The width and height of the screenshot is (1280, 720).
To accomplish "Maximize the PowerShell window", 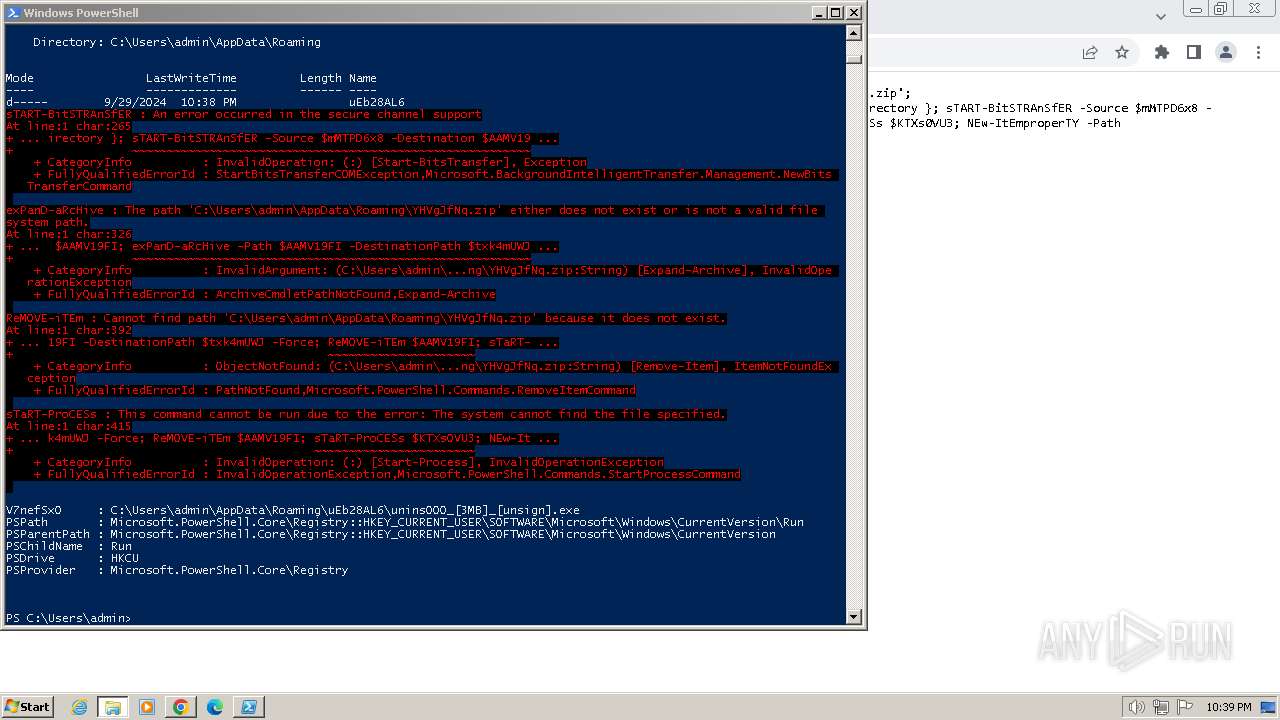I will coord(836,13).
